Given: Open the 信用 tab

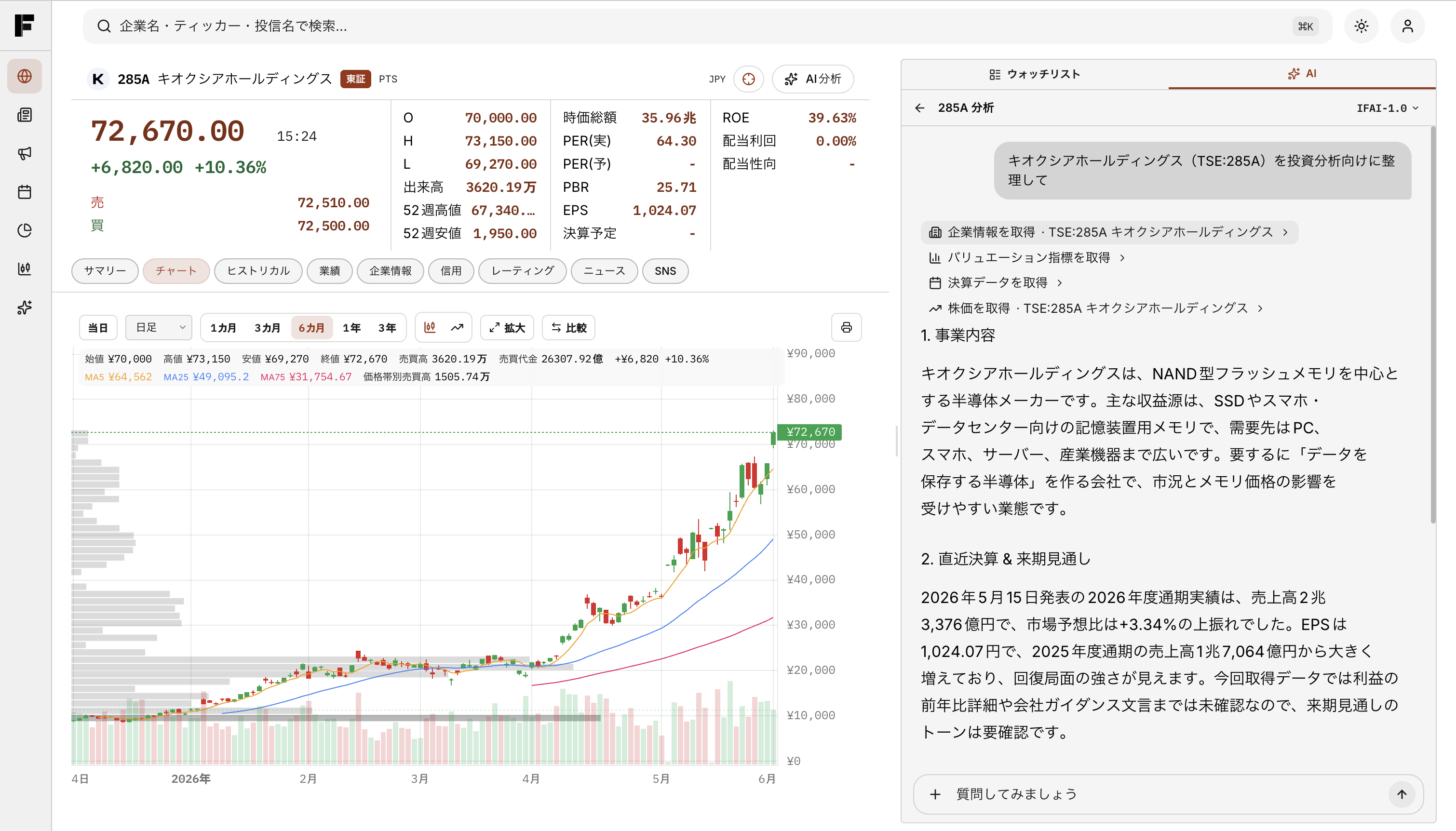Looking at the screenshot, I should 451,270.
